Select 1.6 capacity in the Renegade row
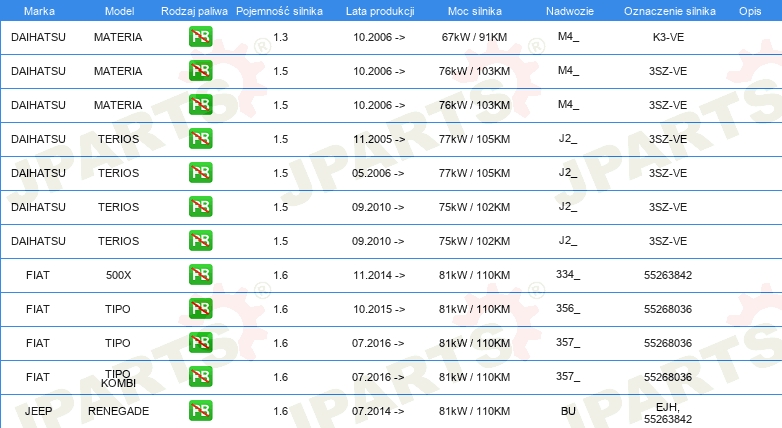 (281, 411)
